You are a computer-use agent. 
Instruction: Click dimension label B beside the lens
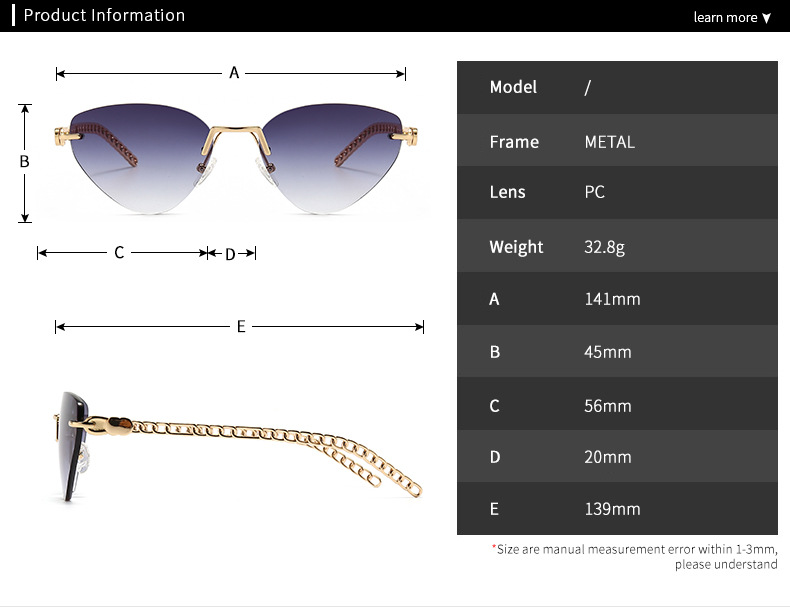click(x=25, y=161)
